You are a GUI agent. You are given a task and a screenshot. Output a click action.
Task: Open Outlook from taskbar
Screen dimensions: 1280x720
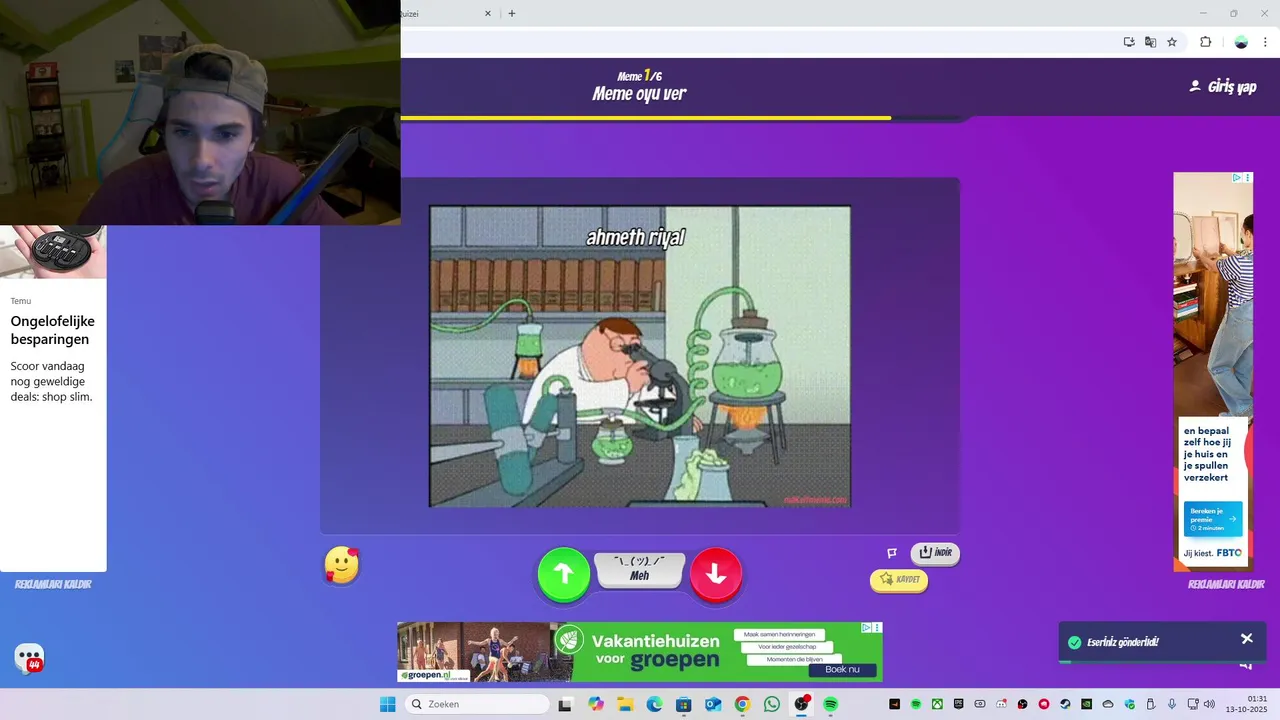(713, 704)
